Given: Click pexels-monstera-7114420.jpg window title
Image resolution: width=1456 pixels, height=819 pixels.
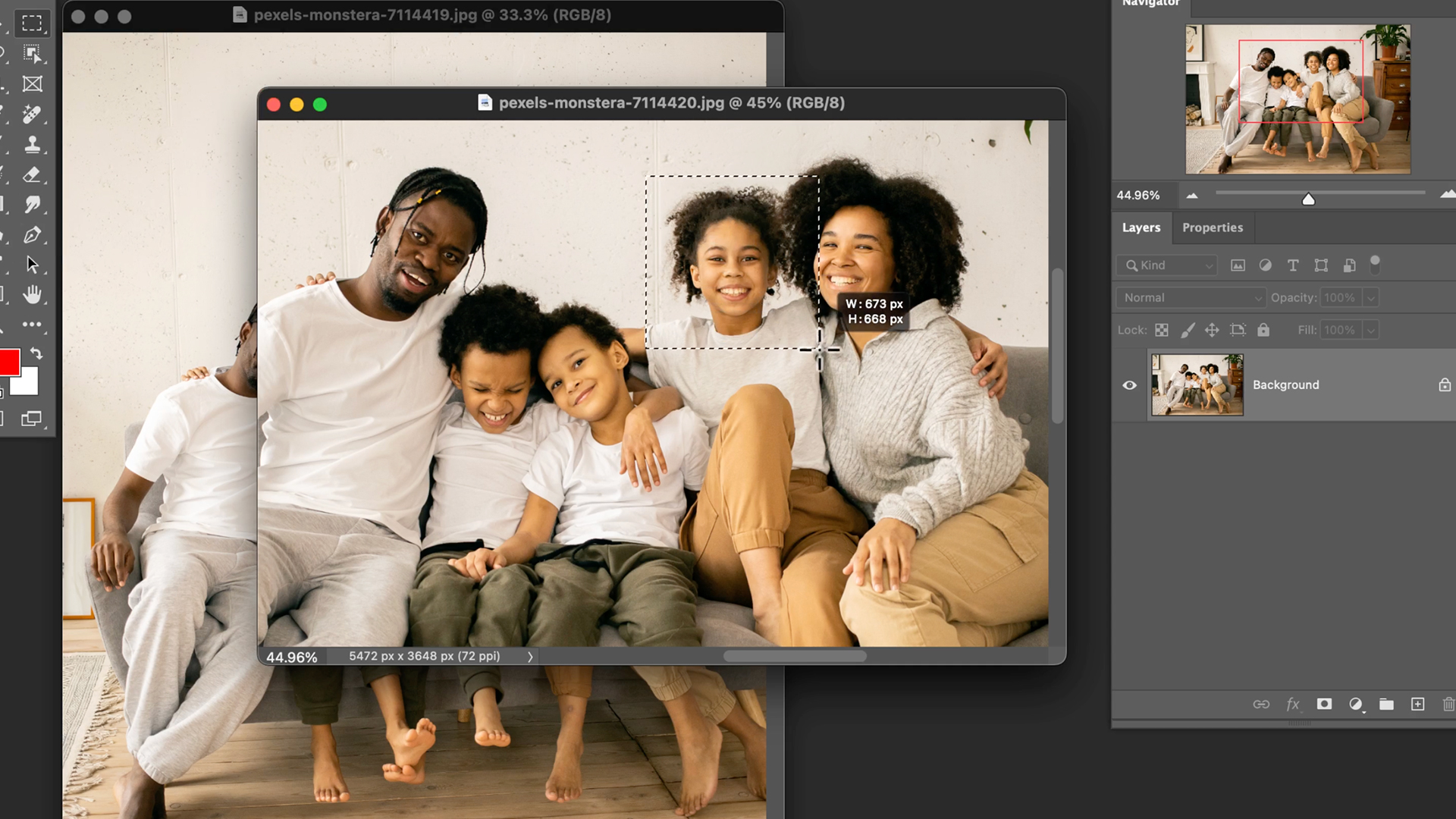Looking at the screenshot, I should (x=672, y=103).
